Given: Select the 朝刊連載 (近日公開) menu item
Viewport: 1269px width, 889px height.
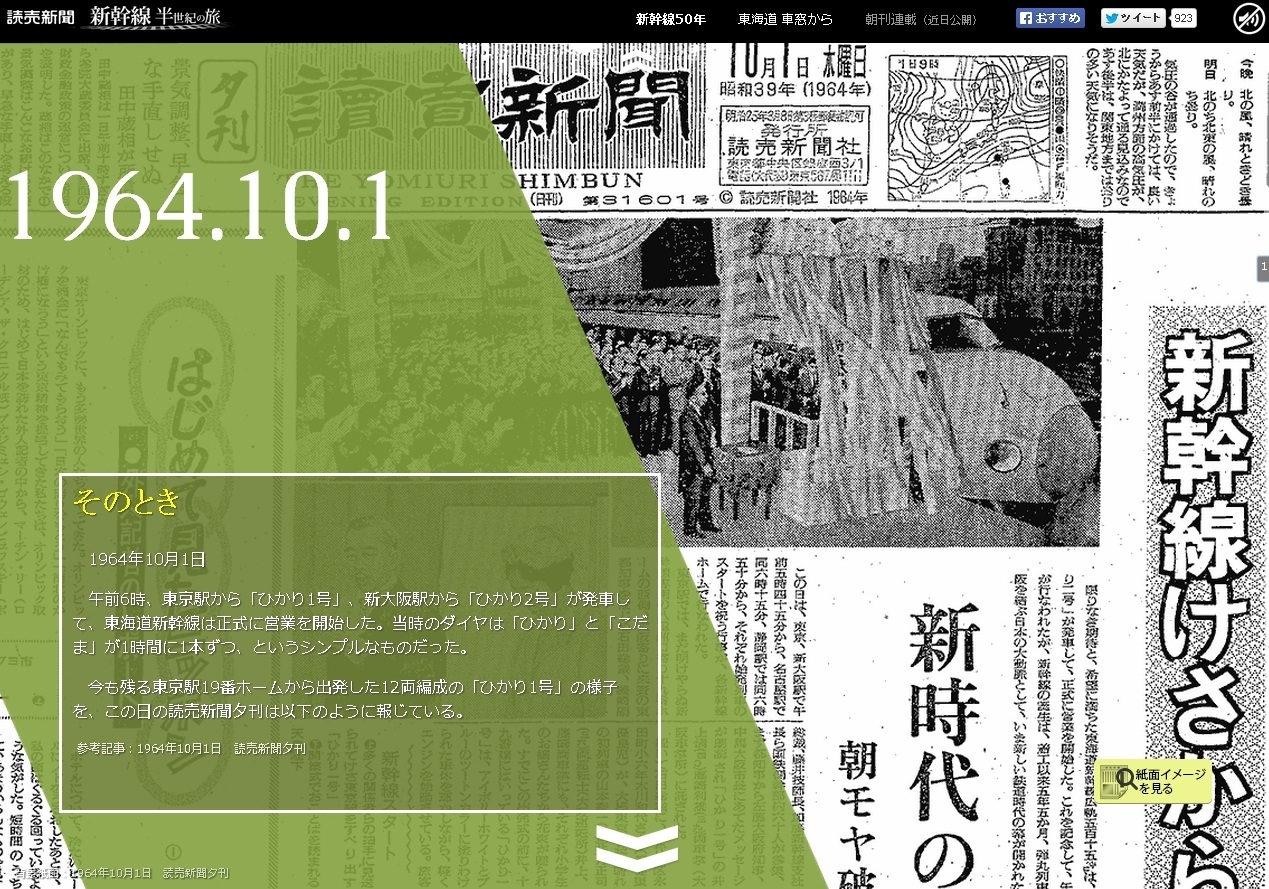Looking at the screenshot, I should tap(921, 19).
